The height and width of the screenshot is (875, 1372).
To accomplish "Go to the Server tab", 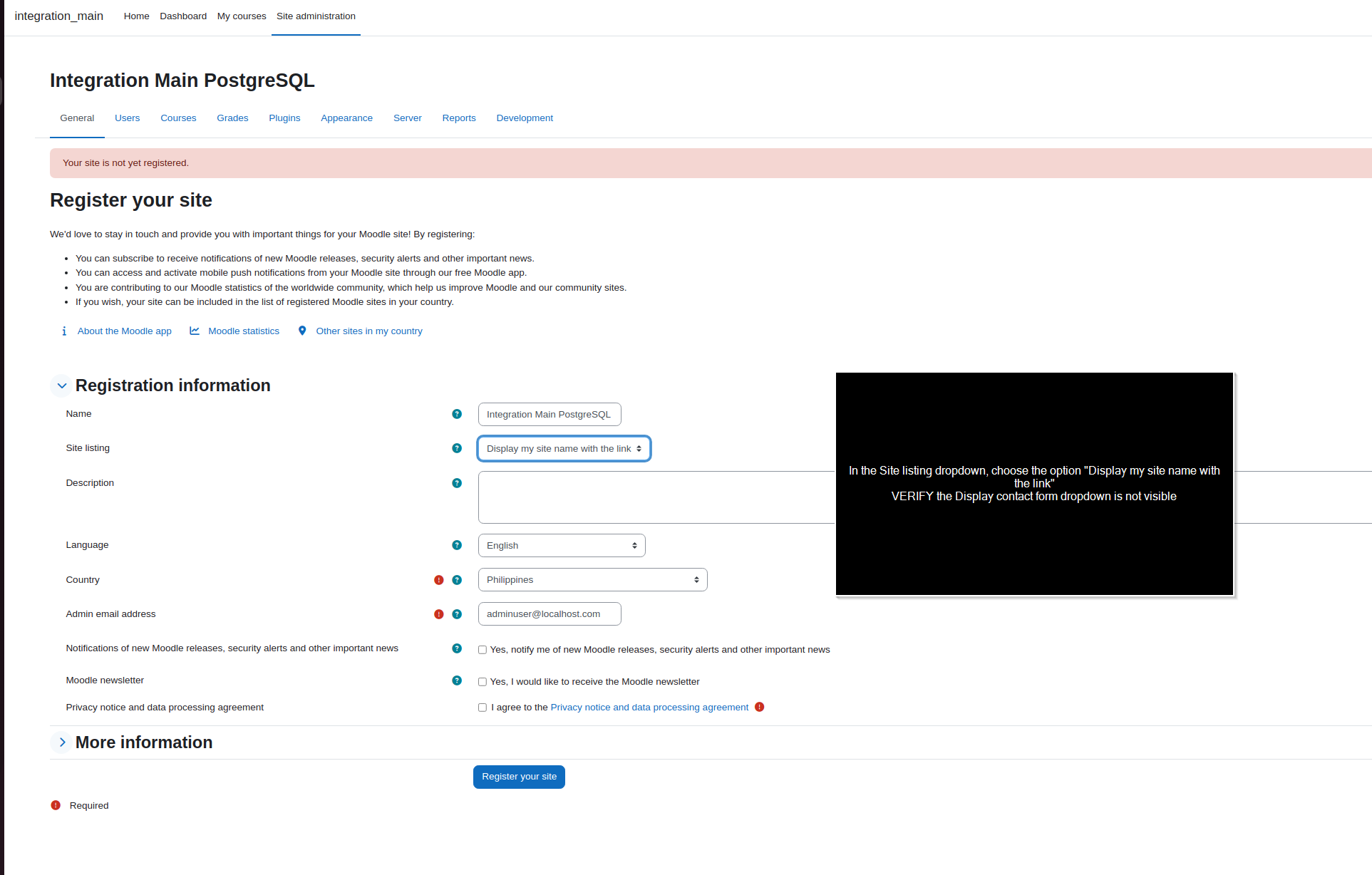I will click(408, 118).
